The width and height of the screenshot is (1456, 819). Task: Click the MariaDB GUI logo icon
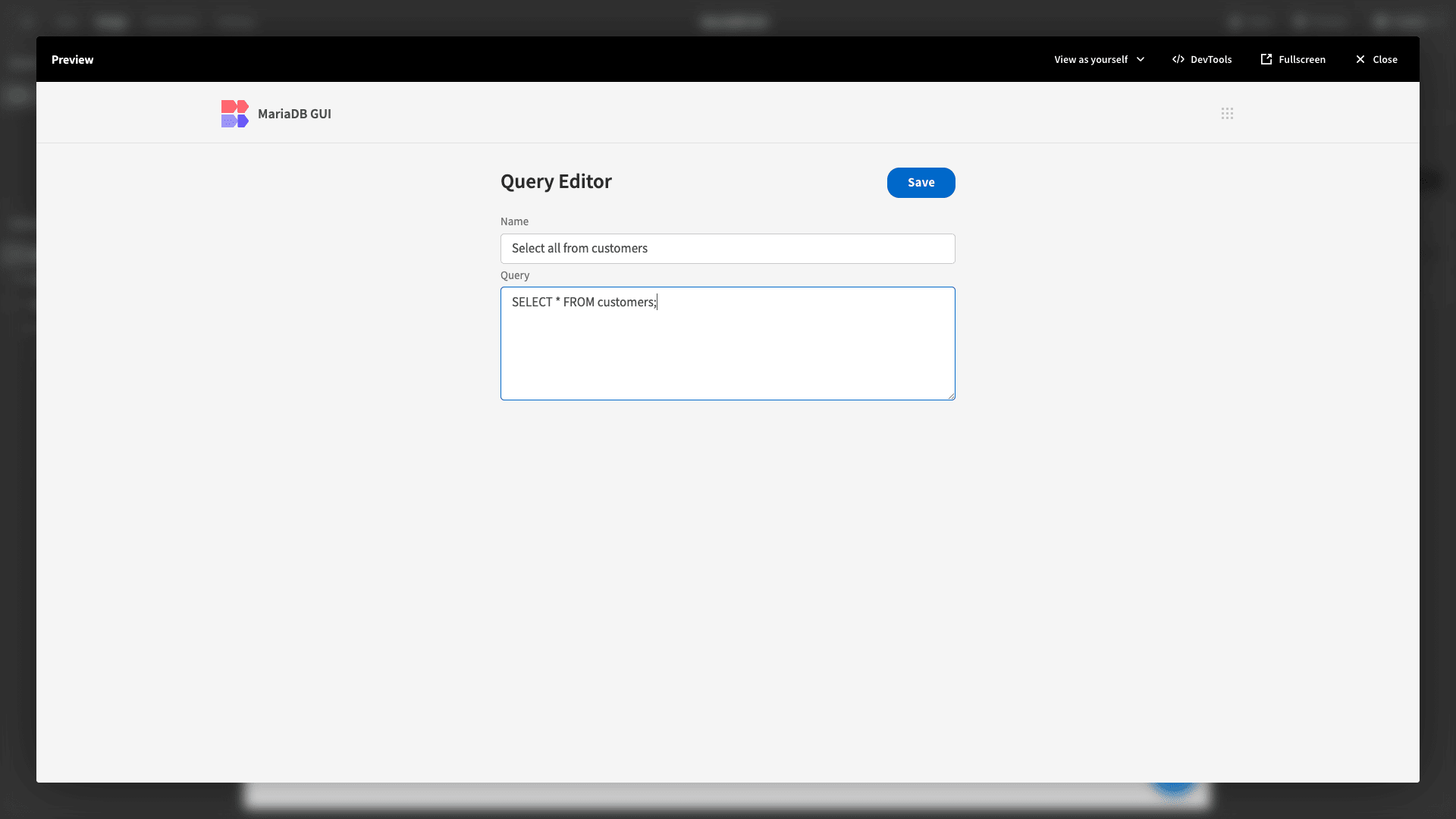234,114
